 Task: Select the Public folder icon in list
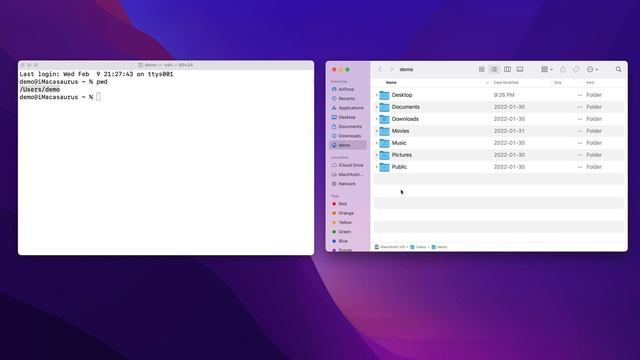pyautogui.click(x=384, y=167)
